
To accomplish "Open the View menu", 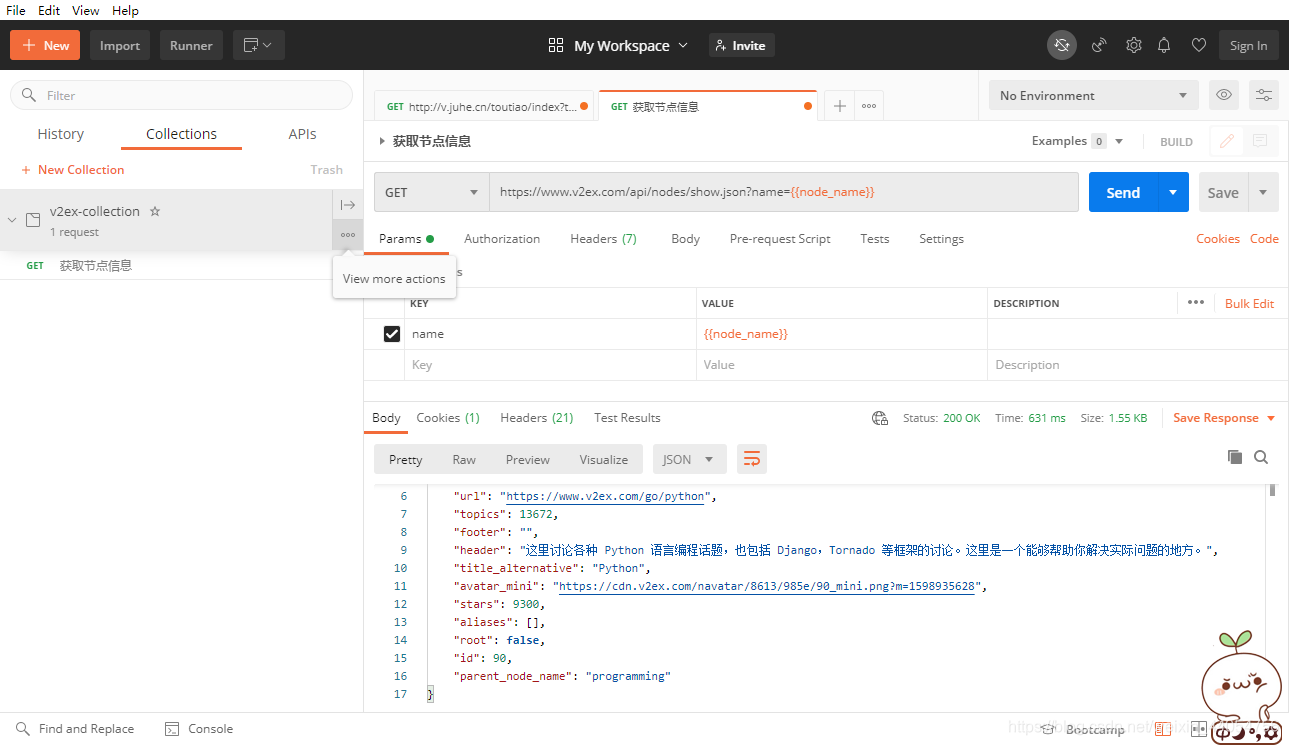I will tap(86, 10).
